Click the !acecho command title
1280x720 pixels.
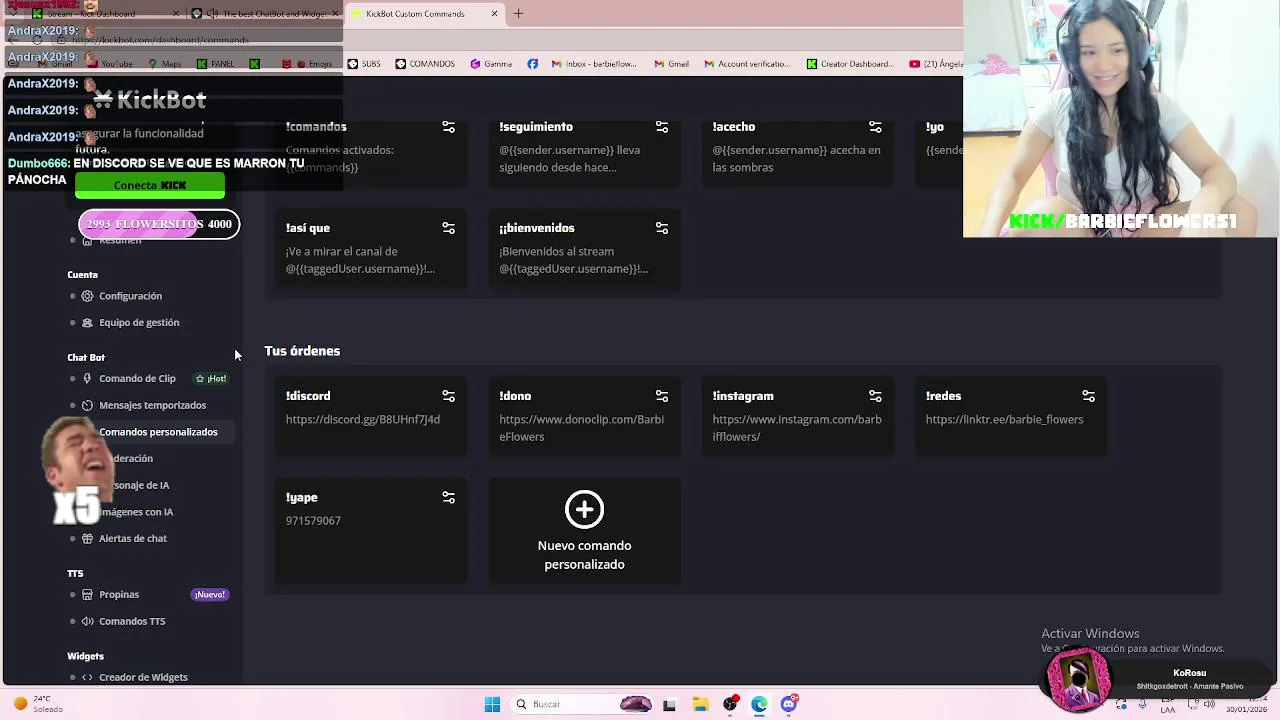point(734,127)
